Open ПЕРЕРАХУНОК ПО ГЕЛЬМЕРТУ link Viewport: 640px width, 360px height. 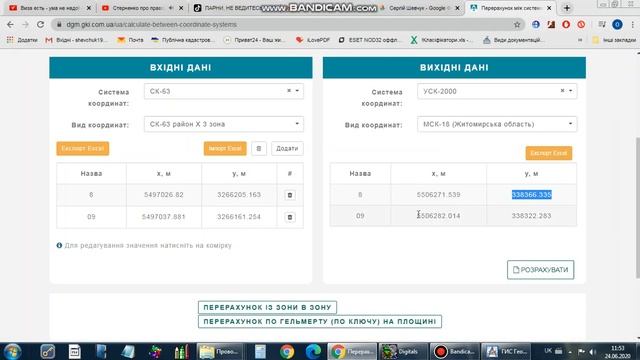320,321
